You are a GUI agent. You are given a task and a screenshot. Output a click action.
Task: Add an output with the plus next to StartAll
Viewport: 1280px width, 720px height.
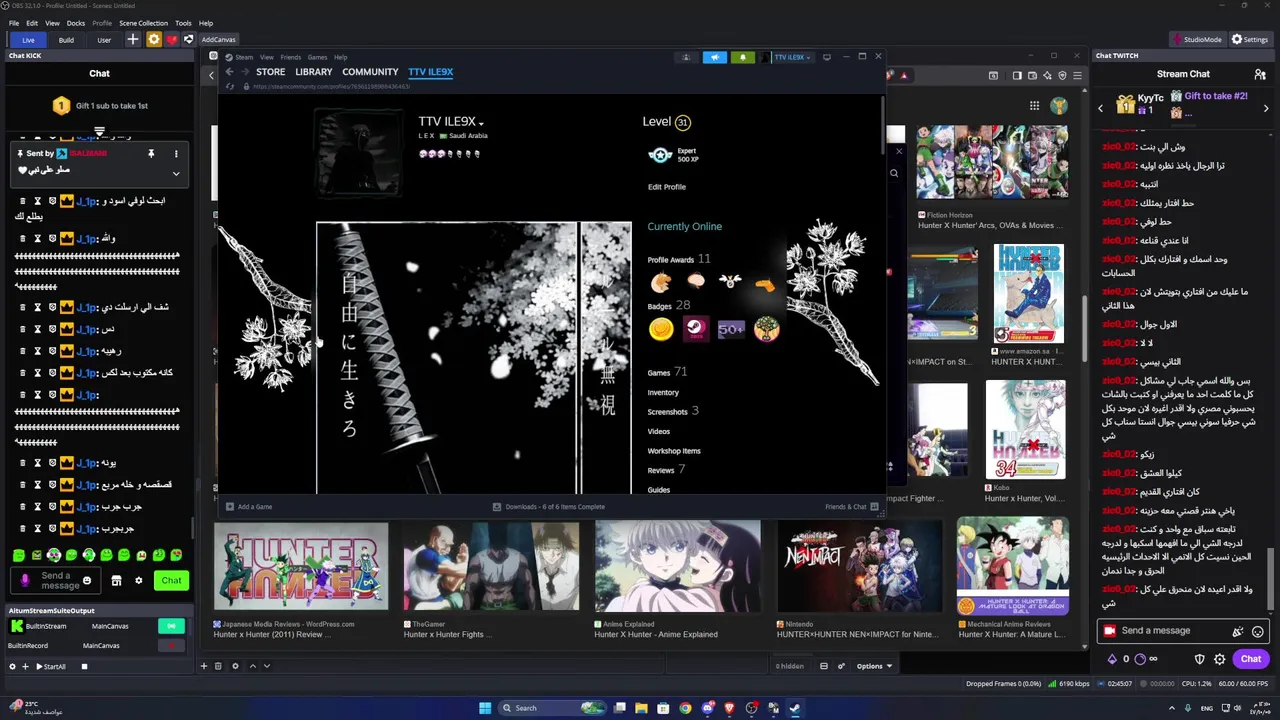[26, 666]
